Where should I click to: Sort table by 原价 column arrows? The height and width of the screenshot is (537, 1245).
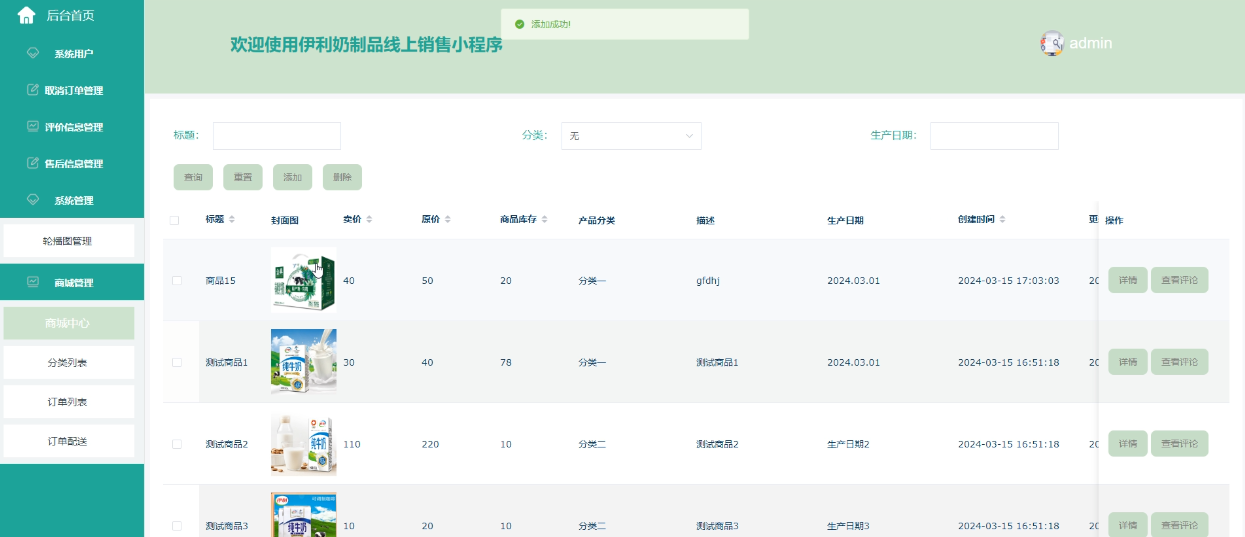pos(447,219)
